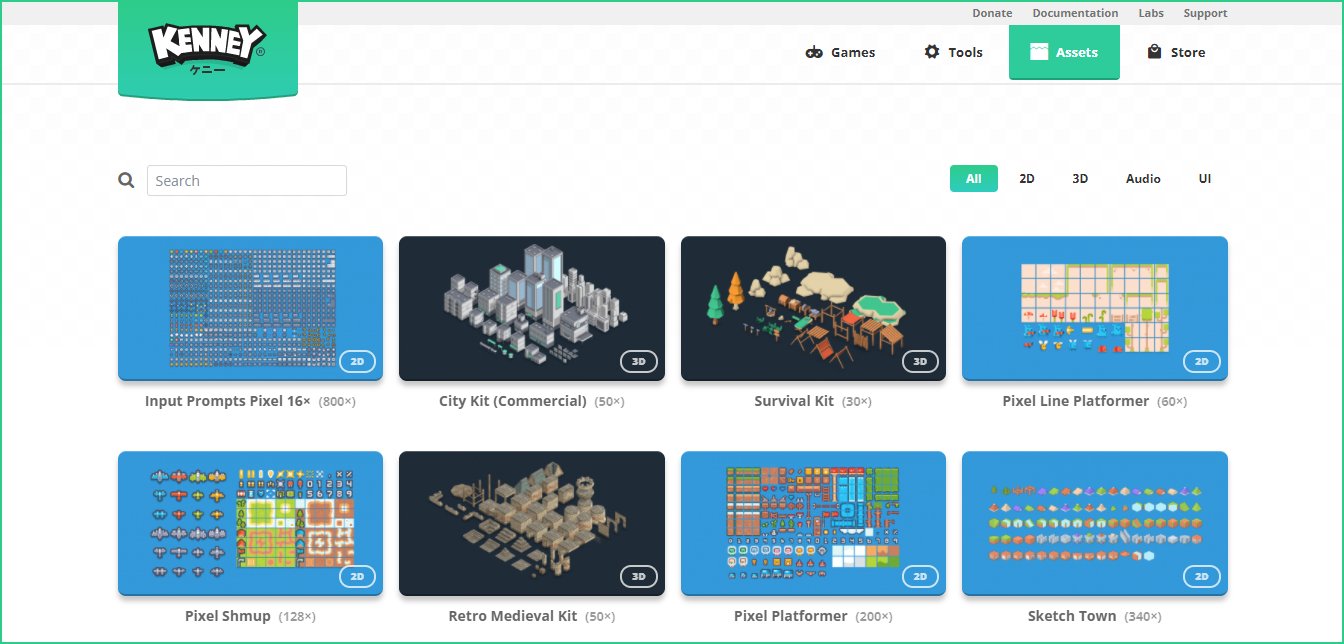The width and height of the screenshot is (1344, 644).
Task: Filter assets by 2D
Action: (x=1027, y=179)
